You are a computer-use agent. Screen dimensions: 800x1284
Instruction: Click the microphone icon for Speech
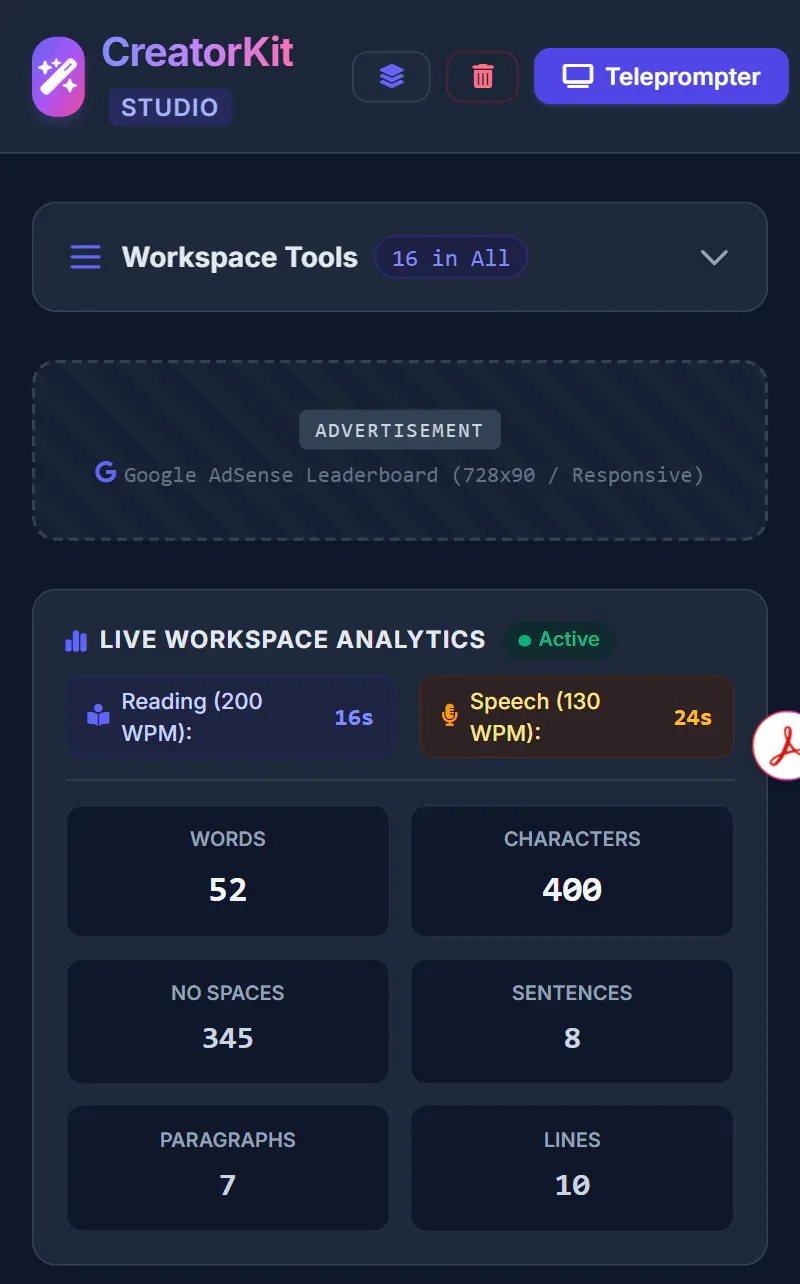[x=449, y=716]
